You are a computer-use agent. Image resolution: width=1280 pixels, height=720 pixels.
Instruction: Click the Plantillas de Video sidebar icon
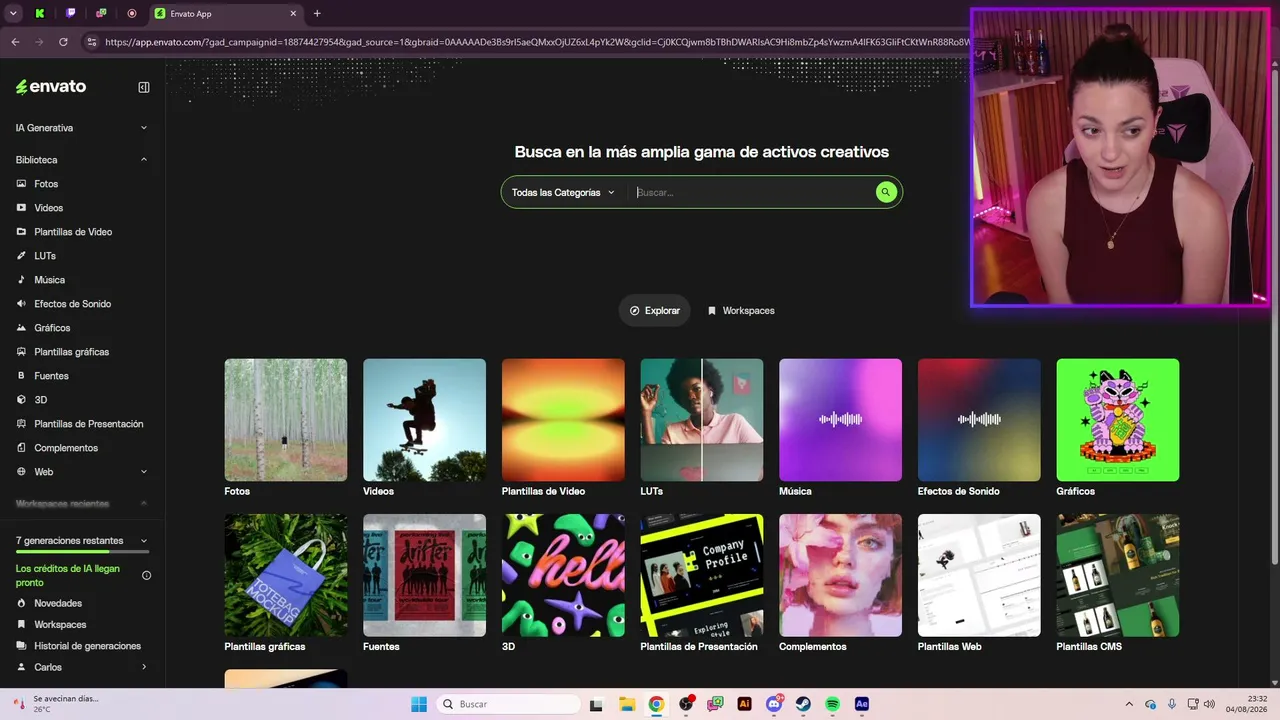click(x=21, y=232)
